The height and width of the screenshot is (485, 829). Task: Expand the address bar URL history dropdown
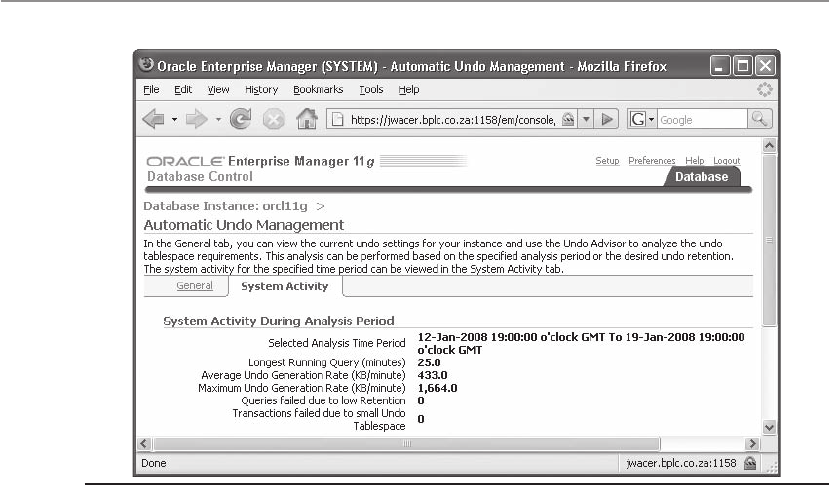[x=586, y=120]
